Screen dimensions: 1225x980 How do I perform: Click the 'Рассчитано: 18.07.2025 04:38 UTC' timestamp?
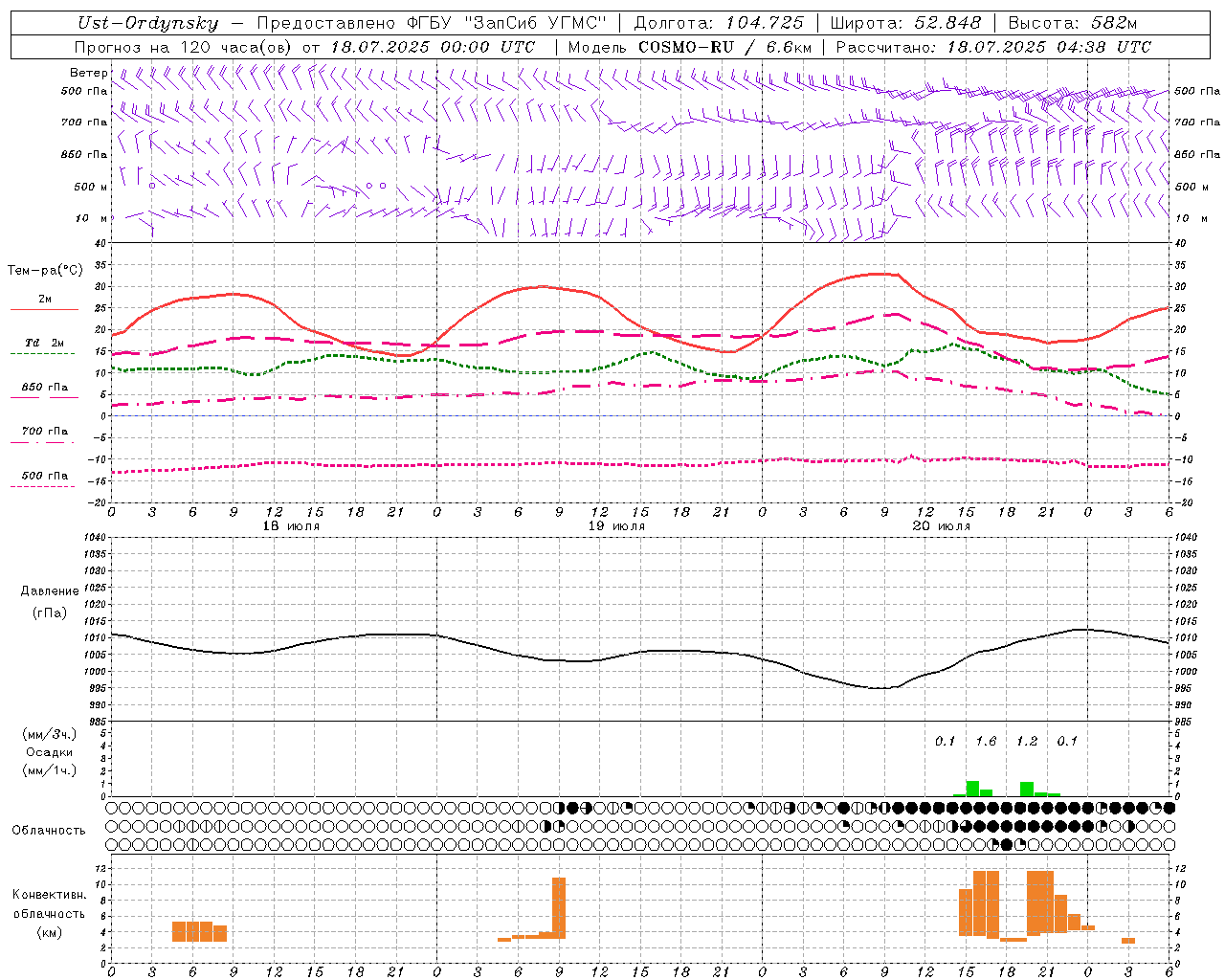click(x=993, y=47)
